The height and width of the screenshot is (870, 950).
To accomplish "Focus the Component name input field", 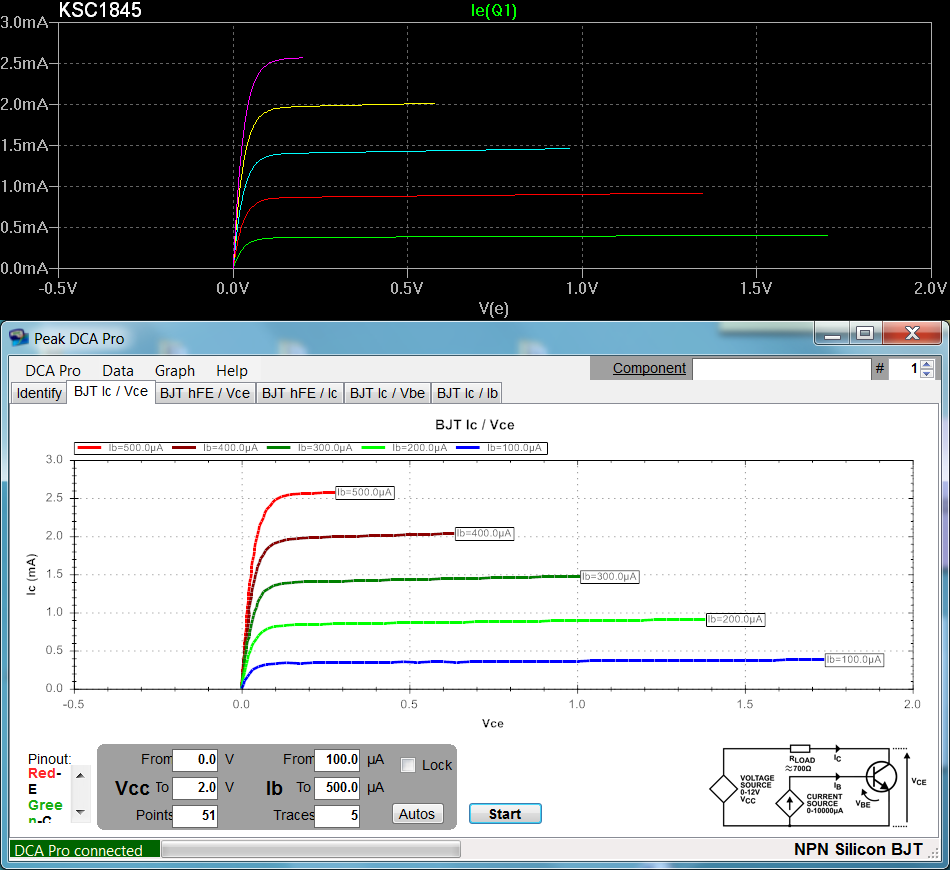I will point(781,368).
